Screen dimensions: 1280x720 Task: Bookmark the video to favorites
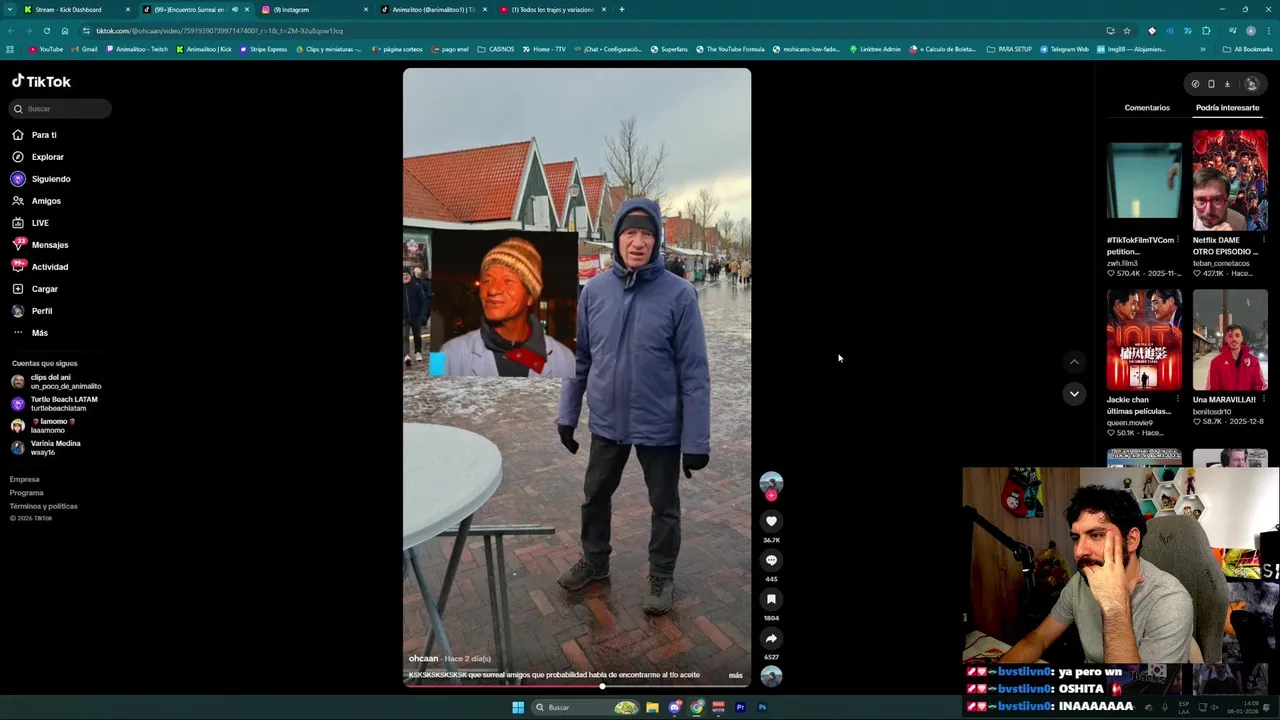coord(771,599)
